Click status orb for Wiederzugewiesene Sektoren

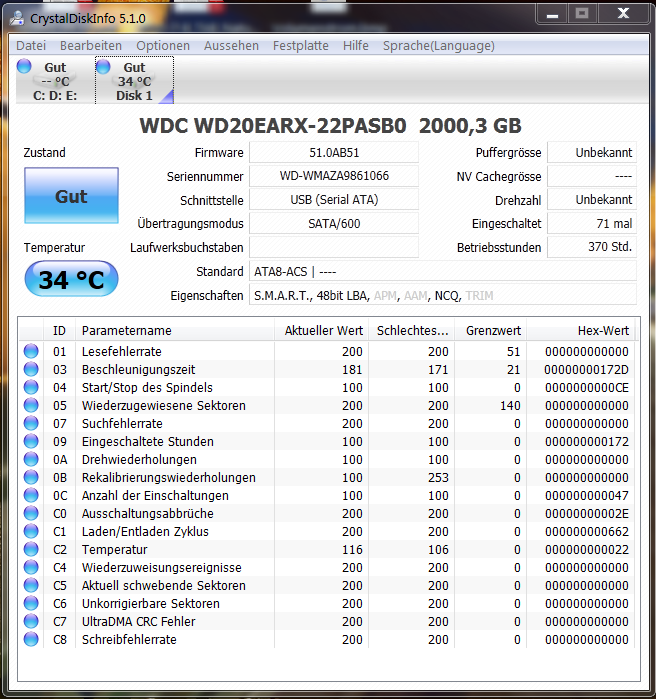(31, 405)
